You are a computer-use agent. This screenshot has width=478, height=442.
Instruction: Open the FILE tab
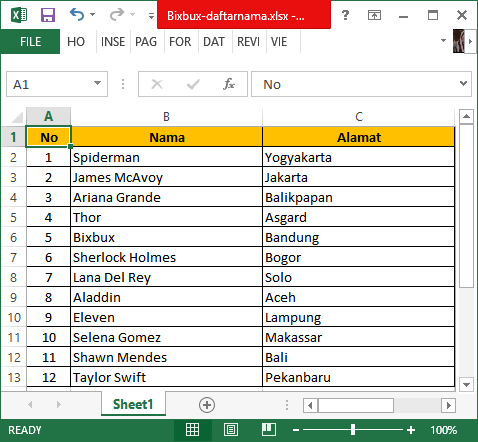tap(30, 42)
